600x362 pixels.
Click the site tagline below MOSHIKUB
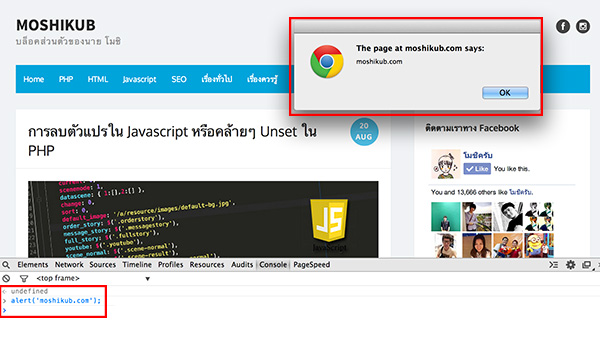(x=68, y=41)
